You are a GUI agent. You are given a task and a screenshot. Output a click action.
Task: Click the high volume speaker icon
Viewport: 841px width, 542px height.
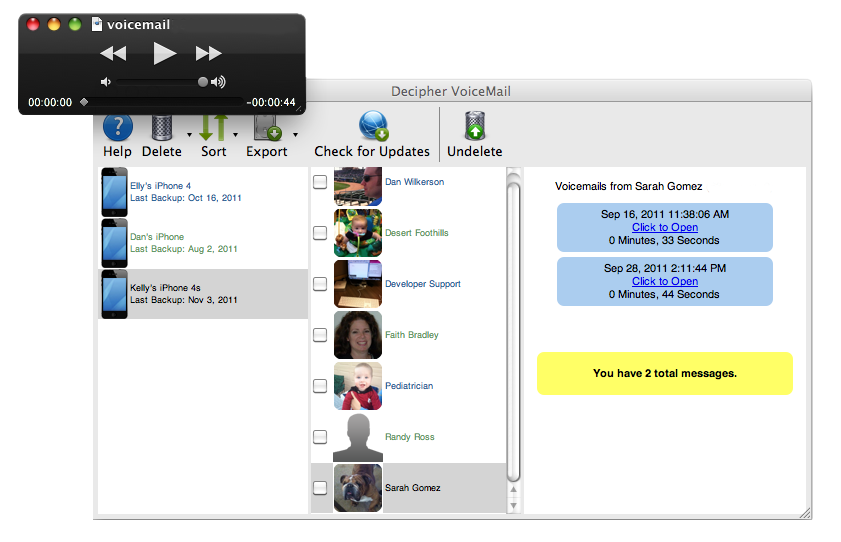(x=218, y=82)
